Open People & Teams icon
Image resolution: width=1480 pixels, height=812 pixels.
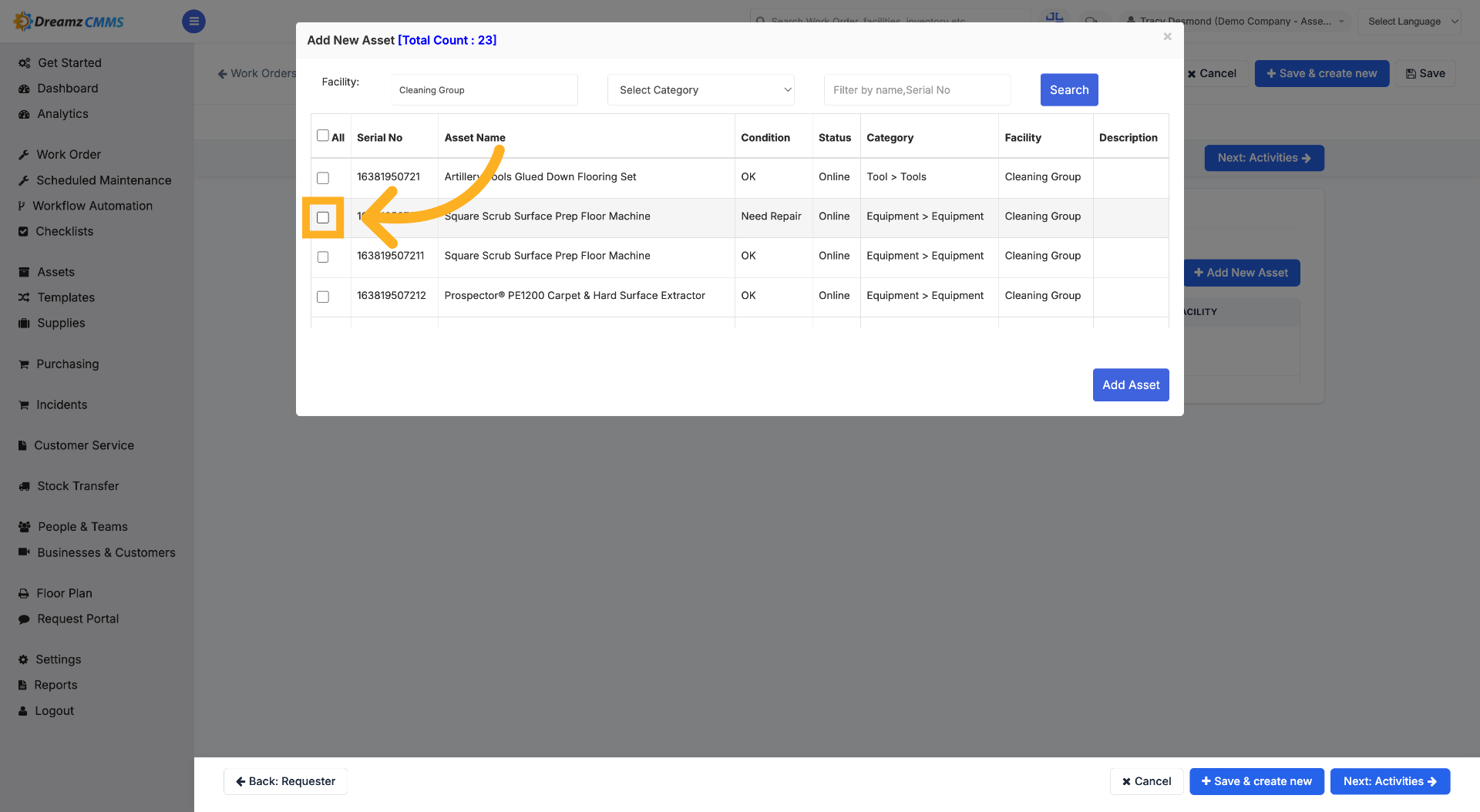25,527
